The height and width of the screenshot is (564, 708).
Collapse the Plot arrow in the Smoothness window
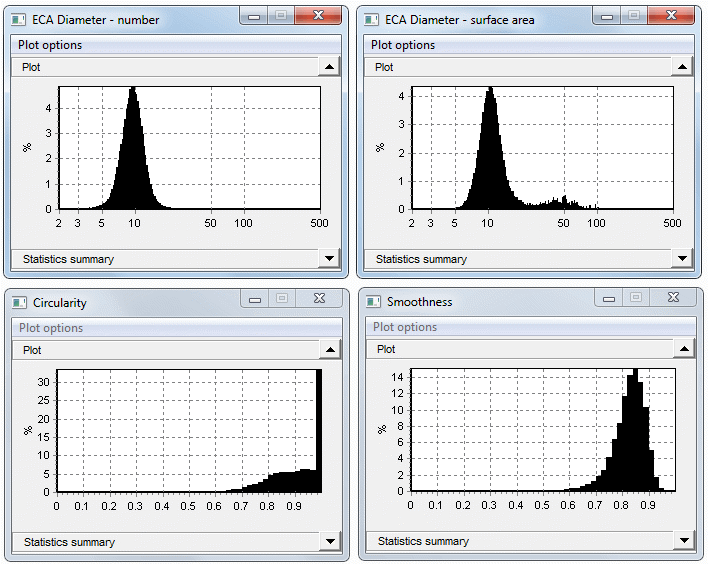(683, 349)
